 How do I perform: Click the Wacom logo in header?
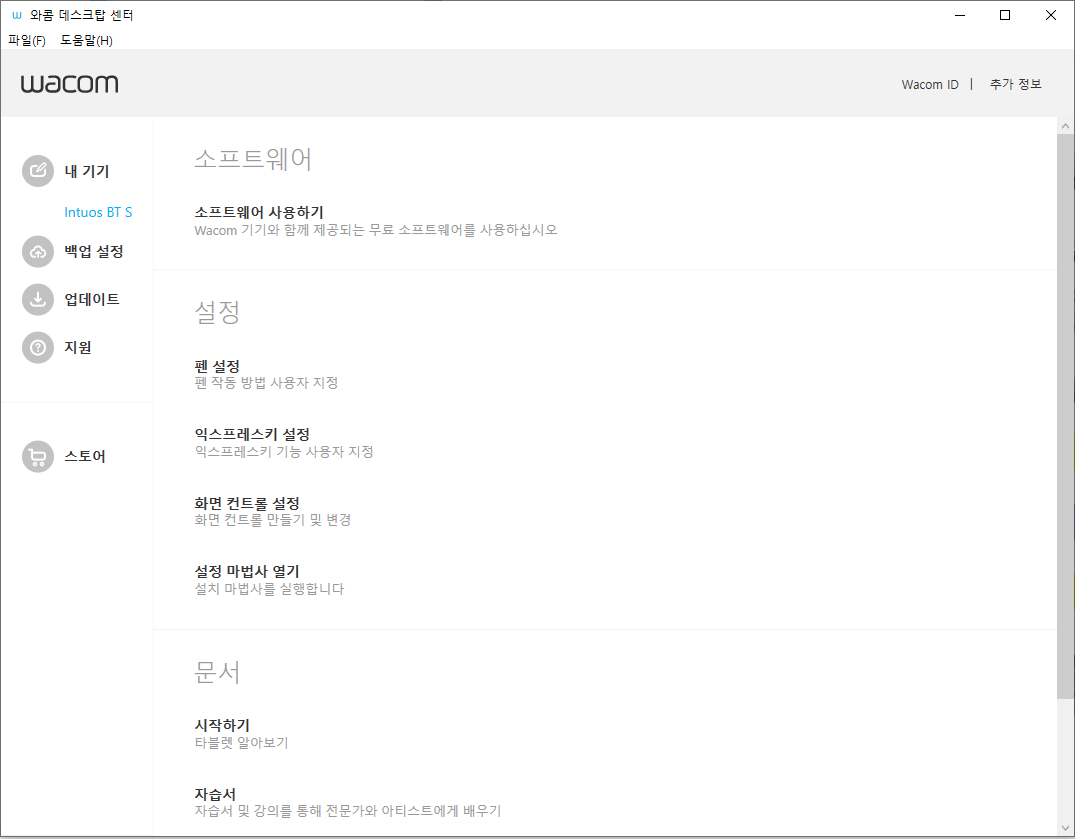pos(69,84)
